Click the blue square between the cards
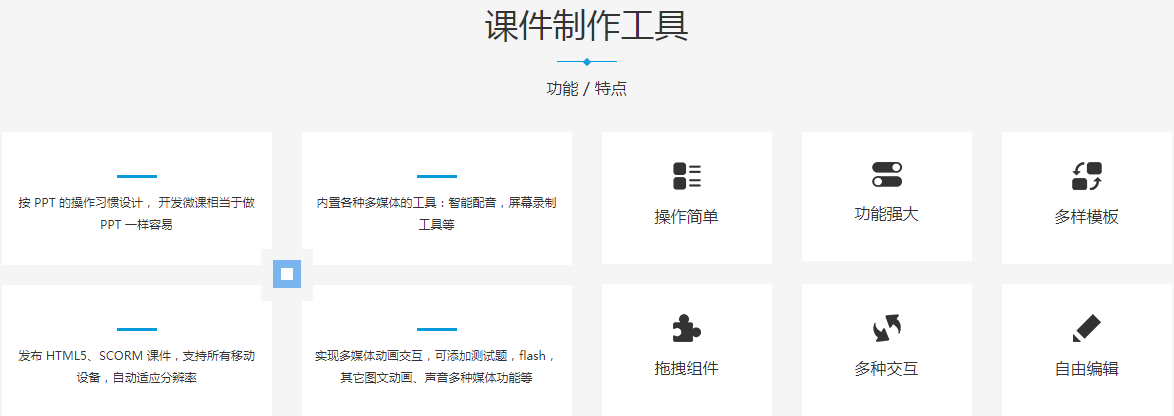 click(x=287, y=274)
